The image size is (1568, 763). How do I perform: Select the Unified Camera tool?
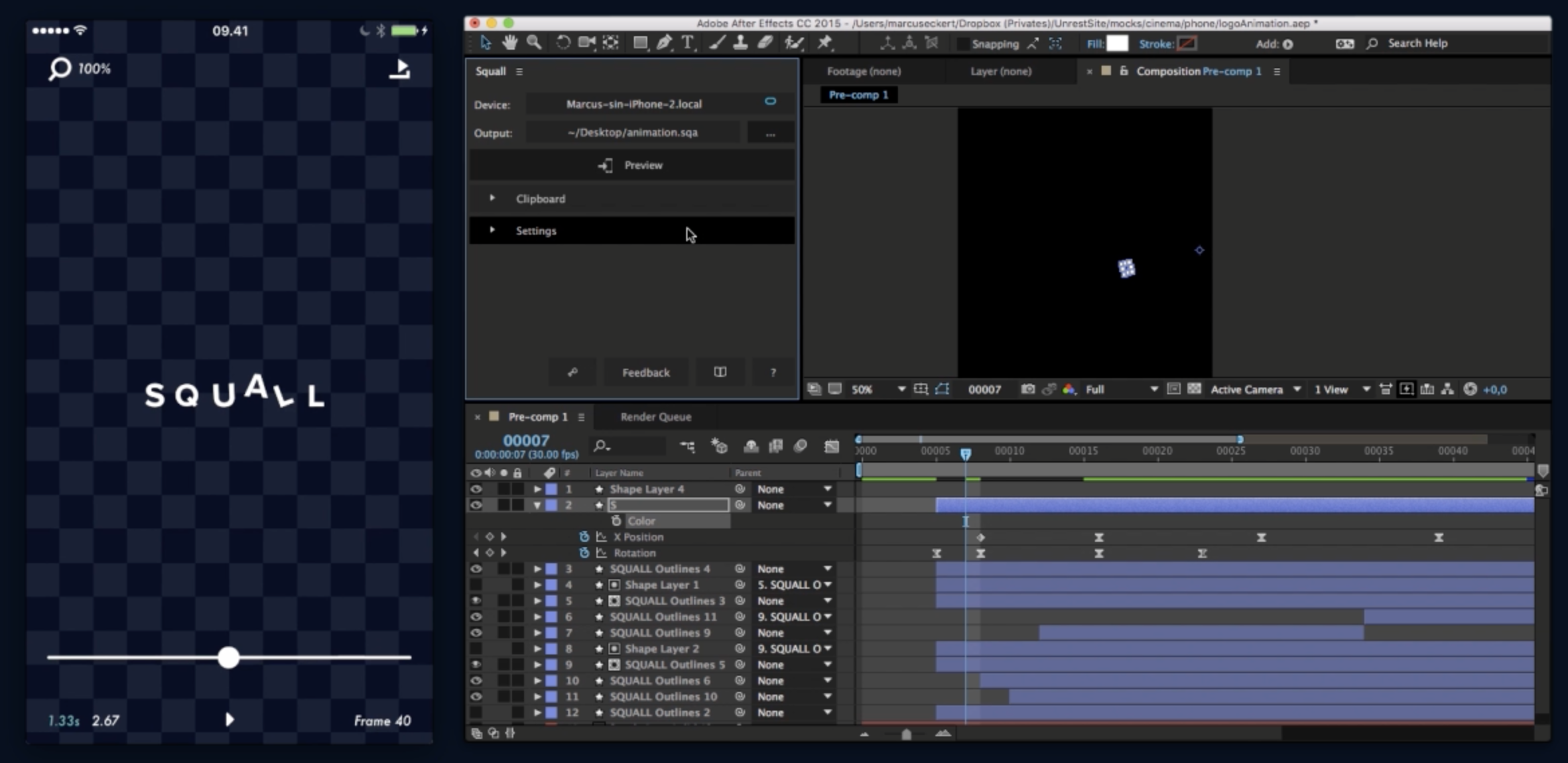tap(587, 43)
